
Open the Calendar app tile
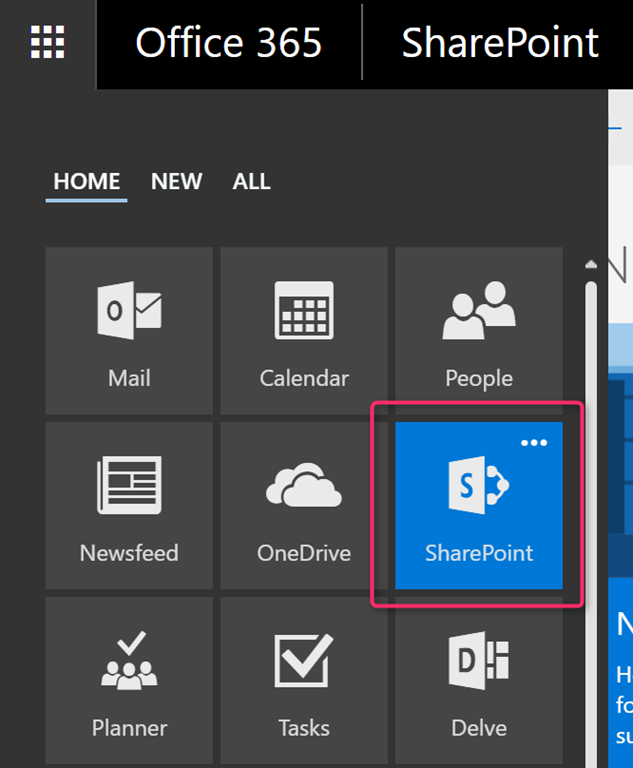click(304, 331)
